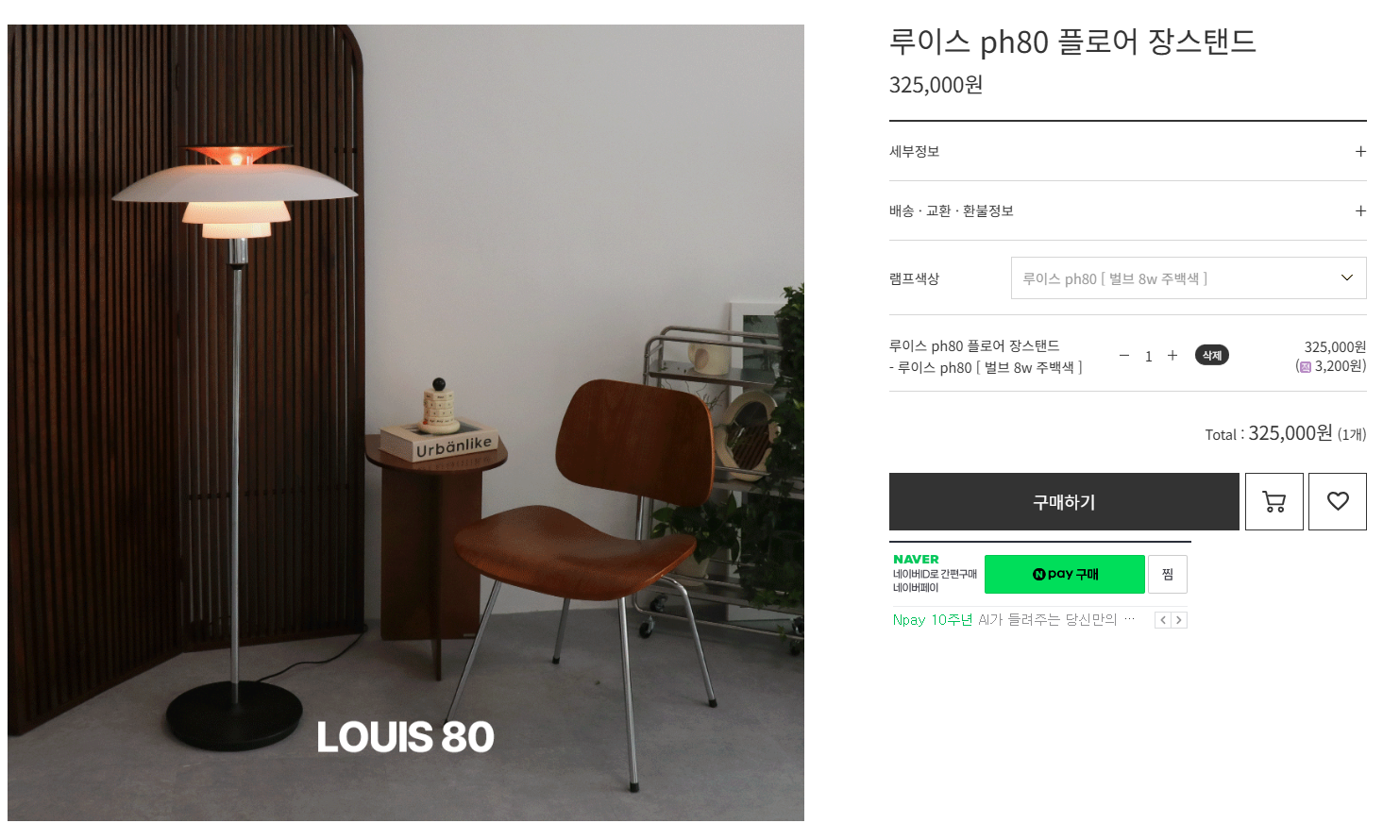Add item to shopping cart icon
The image size is (1400, 840).
point(1274,501)
